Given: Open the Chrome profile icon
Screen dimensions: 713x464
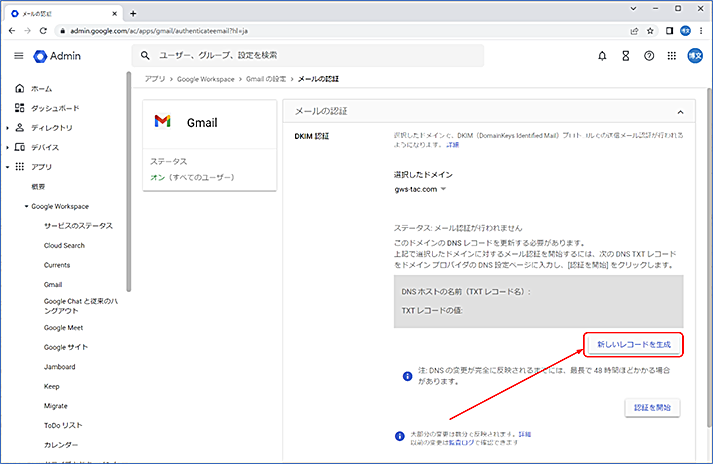Looking at the screenshot, I should pyautogui.click(x=685, y=31).
